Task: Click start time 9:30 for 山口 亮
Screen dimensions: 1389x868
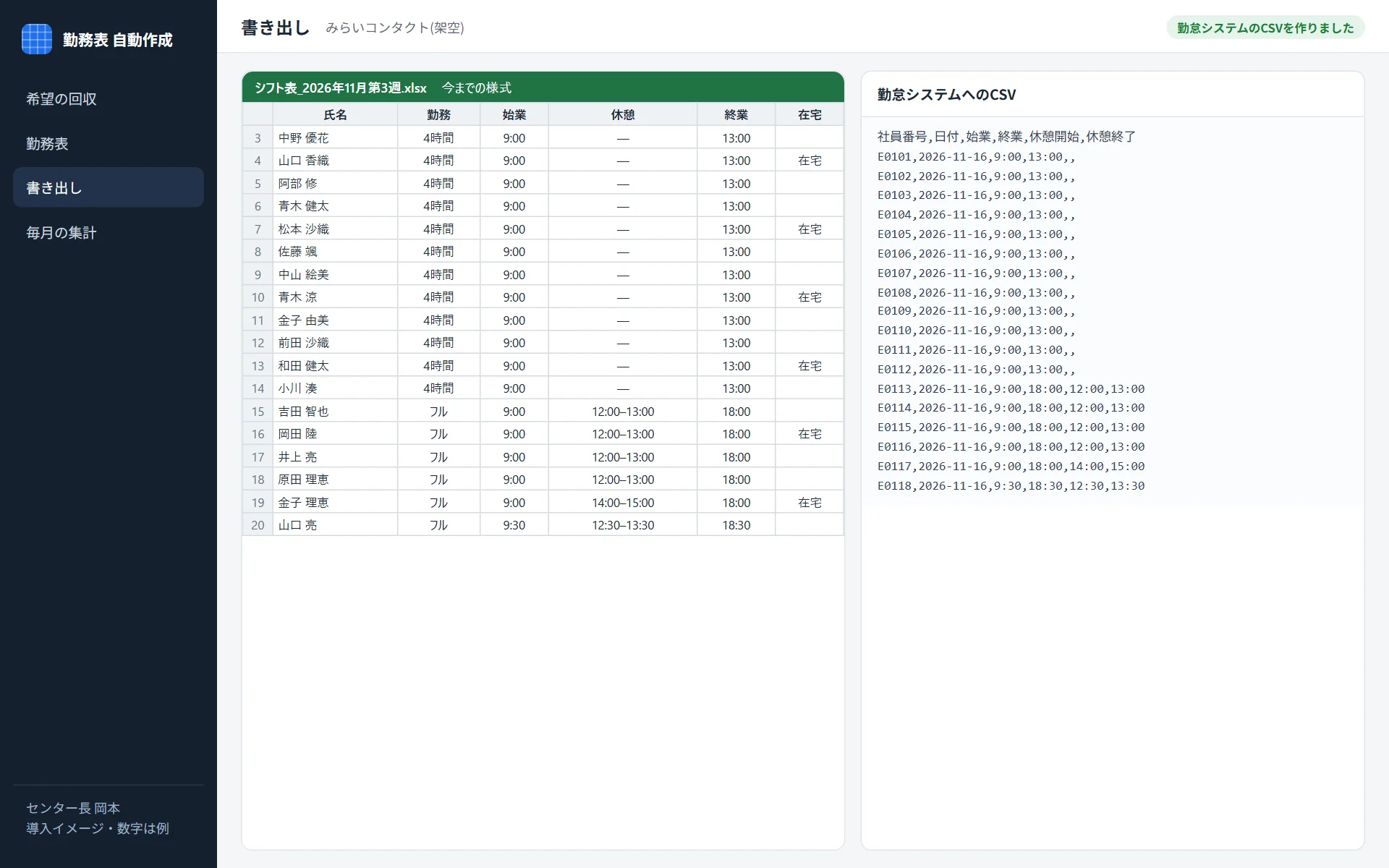Action: (x=514, y=525)
